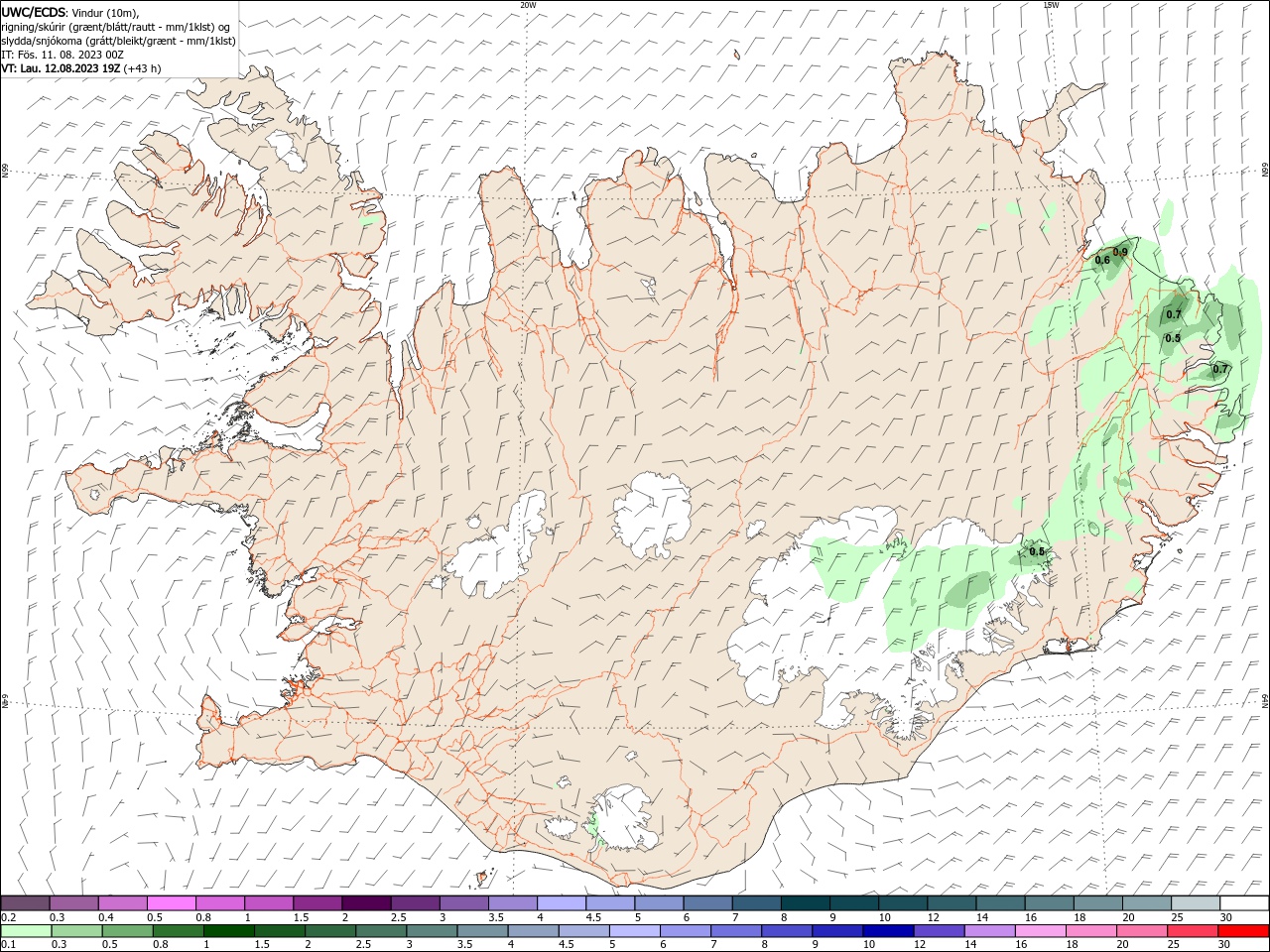Click the white snow swatch starting at 30
The height and width of the screenshot is (952, 1270).
(x=1244, y=902)
